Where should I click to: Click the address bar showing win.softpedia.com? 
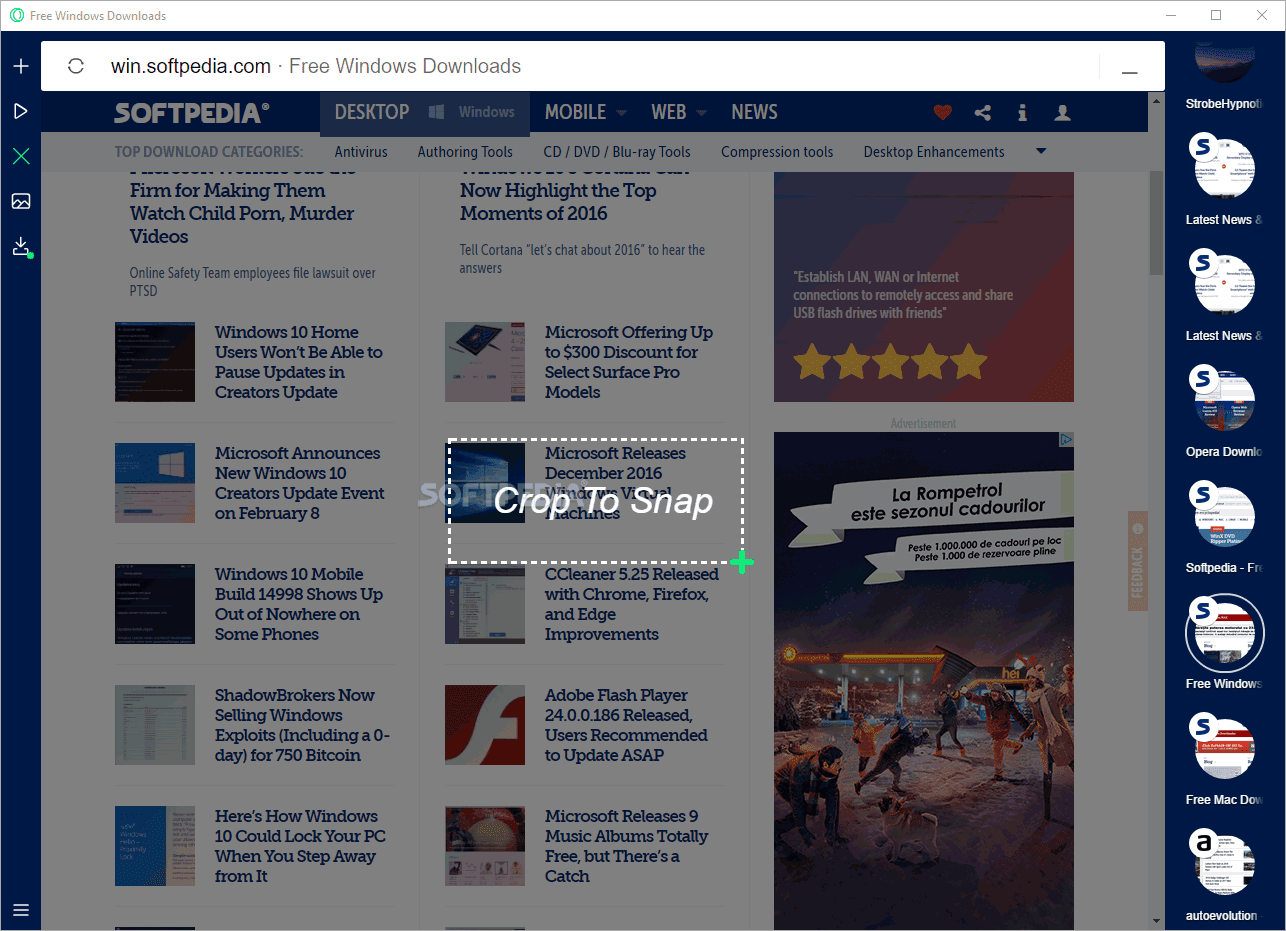pyautogui.click(x=603, y=66)
